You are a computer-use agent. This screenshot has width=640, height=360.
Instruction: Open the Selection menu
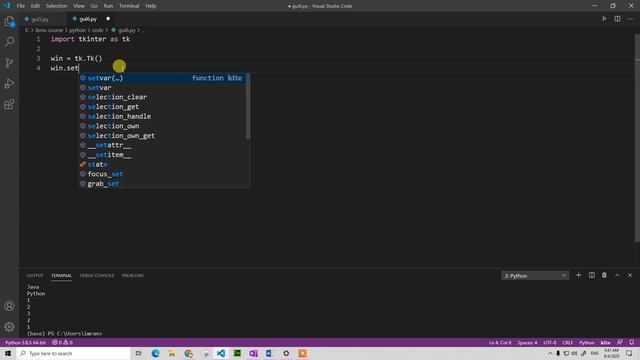[56, 6]
